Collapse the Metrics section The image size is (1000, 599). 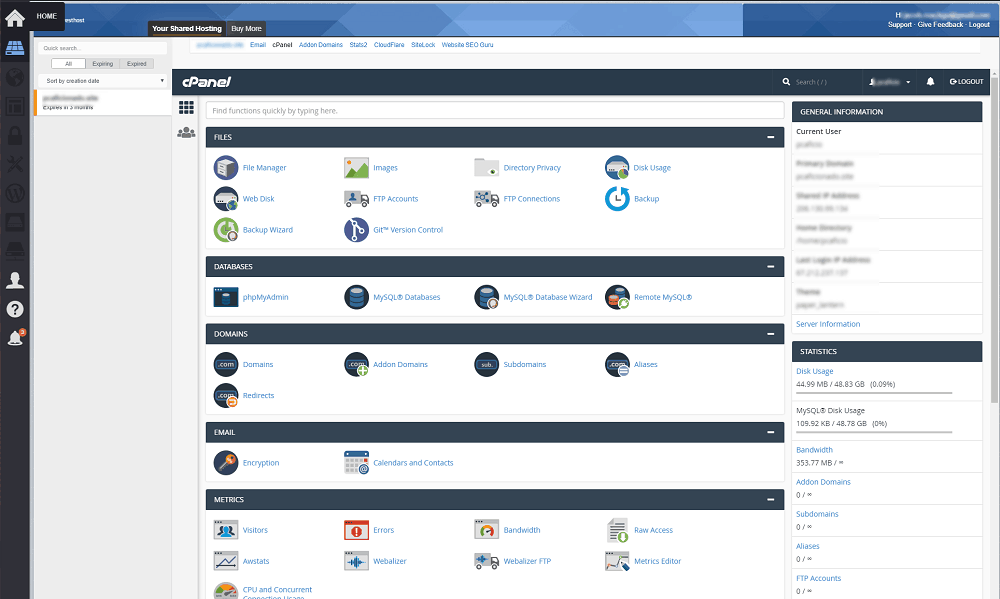770,499
